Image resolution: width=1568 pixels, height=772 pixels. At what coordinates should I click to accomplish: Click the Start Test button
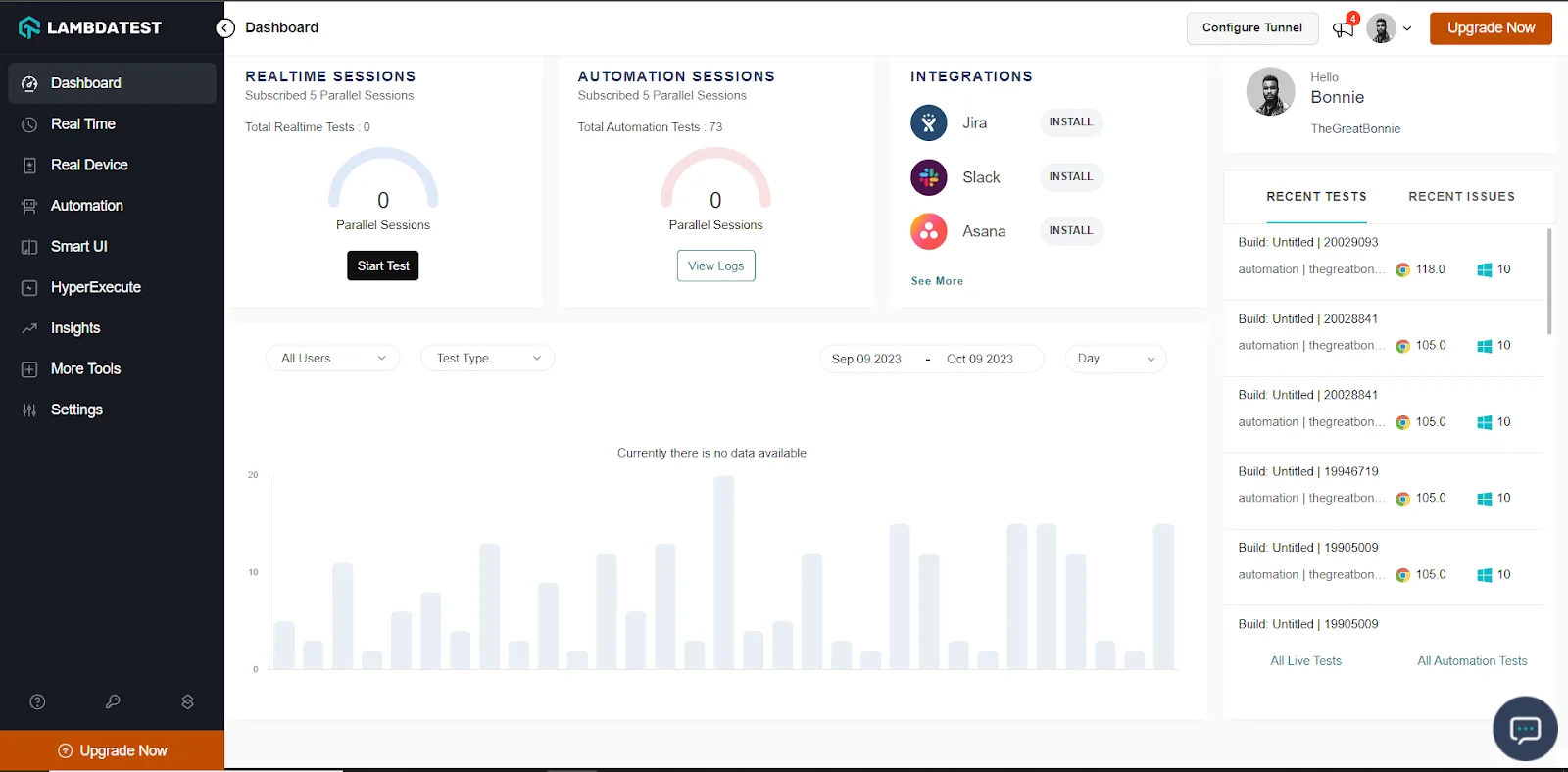pyautogui.click(x=383, y=265)
